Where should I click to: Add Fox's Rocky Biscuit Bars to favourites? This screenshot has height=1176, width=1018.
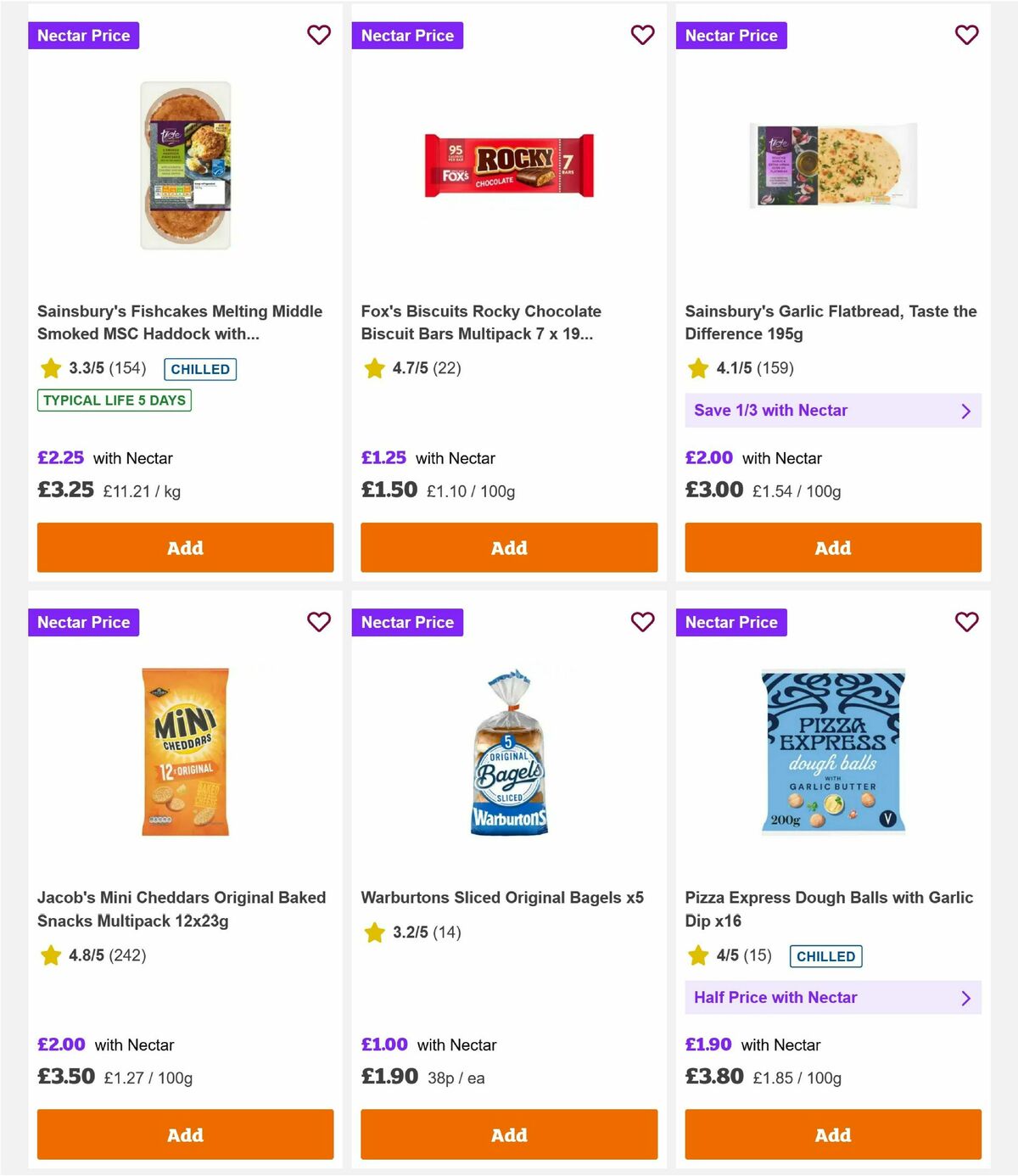pos(642,35)
